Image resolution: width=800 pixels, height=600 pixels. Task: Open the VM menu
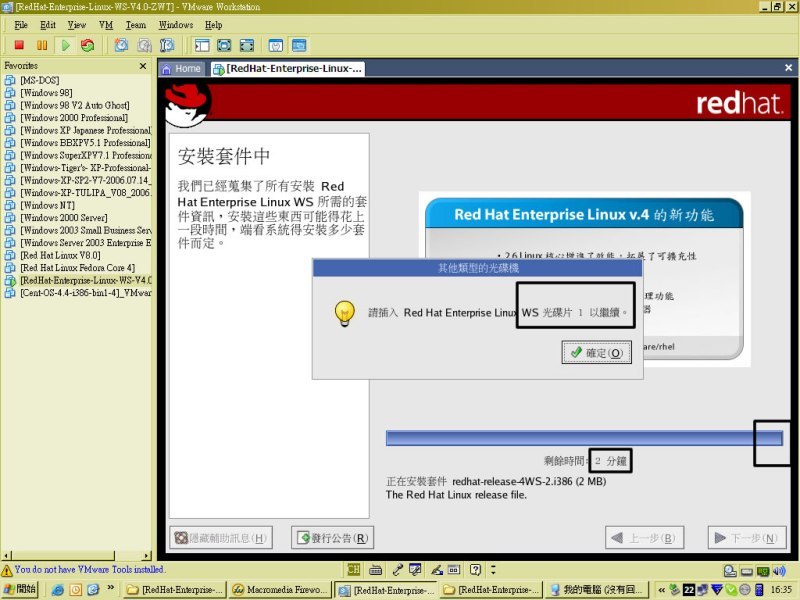pos(106,24)
